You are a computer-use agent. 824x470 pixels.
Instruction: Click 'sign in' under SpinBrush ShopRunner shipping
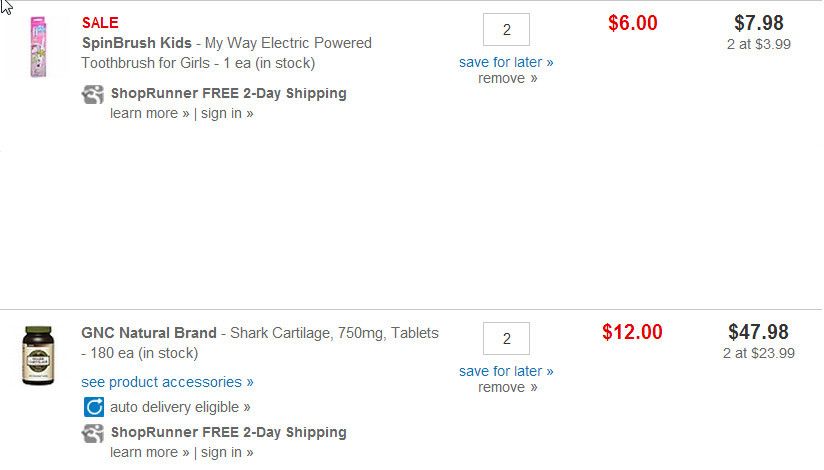[227, 113]
